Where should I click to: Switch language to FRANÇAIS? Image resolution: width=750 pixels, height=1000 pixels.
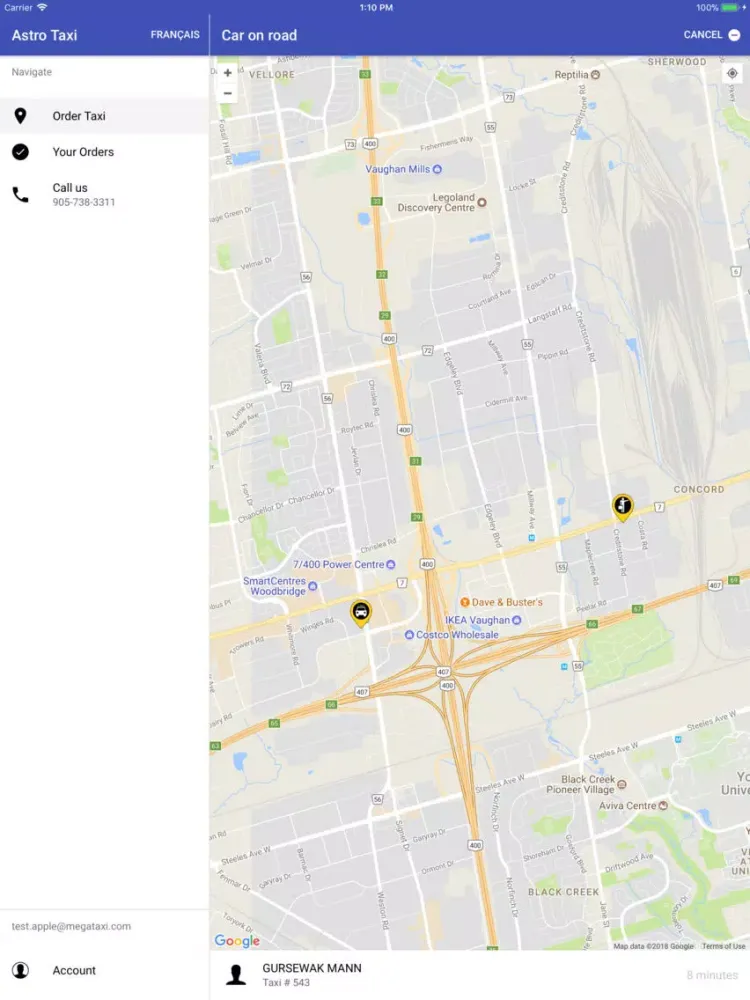175,35
